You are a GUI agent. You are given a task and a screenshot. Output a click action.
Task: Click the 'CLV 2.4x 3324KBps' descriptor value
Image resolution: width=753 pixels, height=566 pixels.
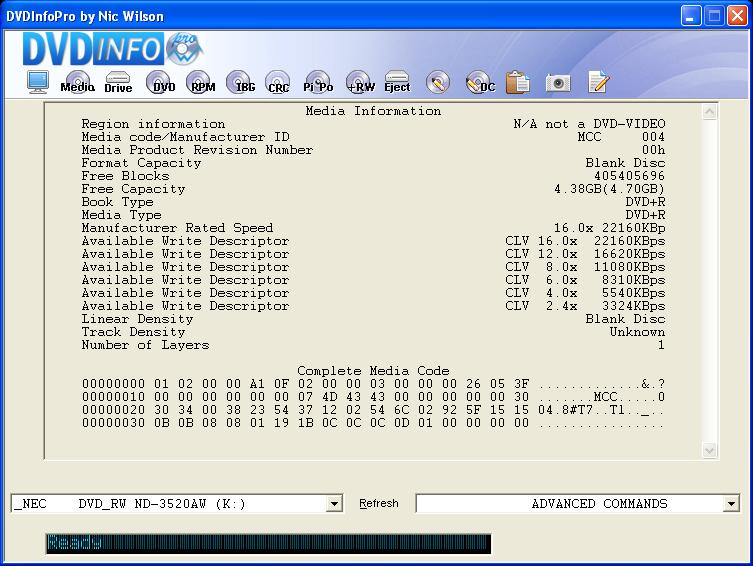coord(585,305)
